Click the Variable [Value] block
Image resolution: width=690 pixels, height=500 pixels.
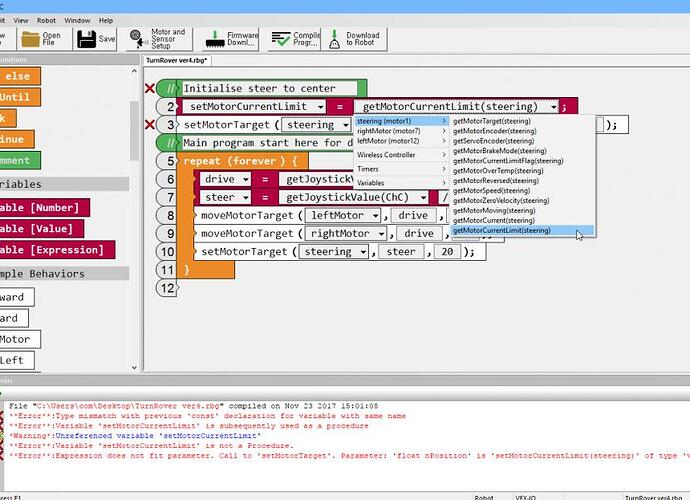[x=42, y=229]
